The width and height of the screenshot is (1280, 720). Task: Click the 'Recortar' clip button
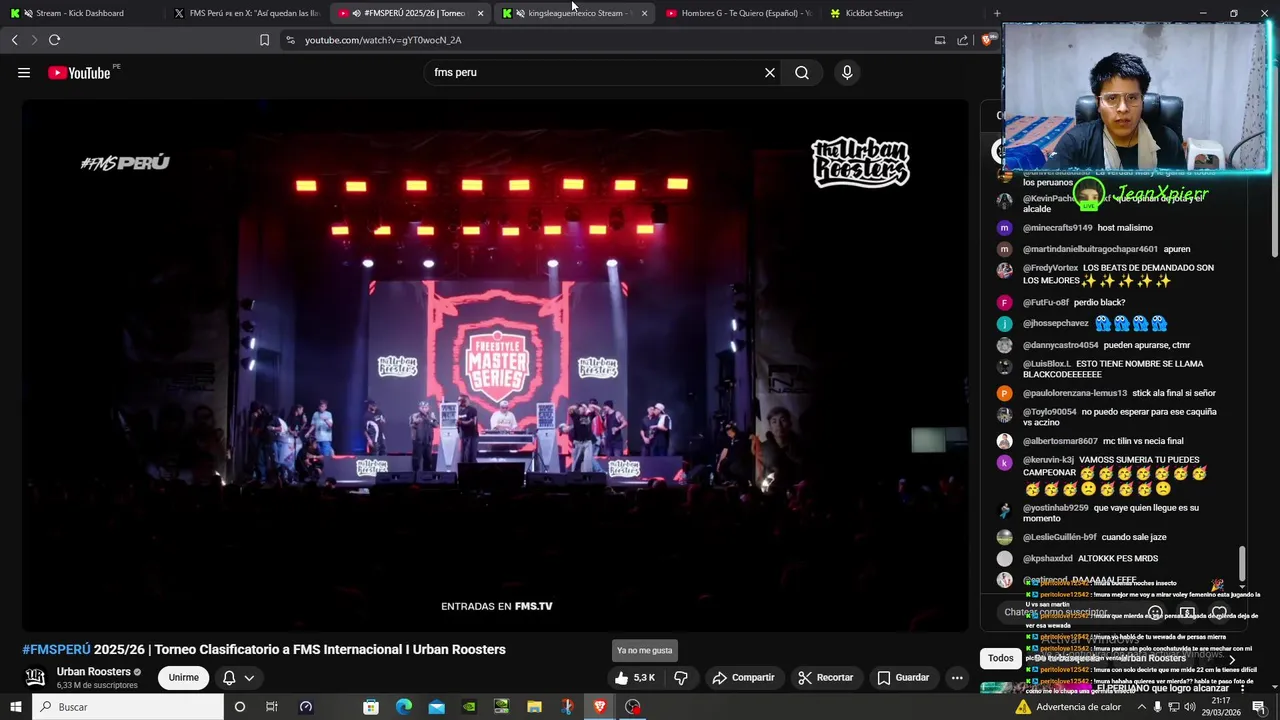tap(825, 677)
